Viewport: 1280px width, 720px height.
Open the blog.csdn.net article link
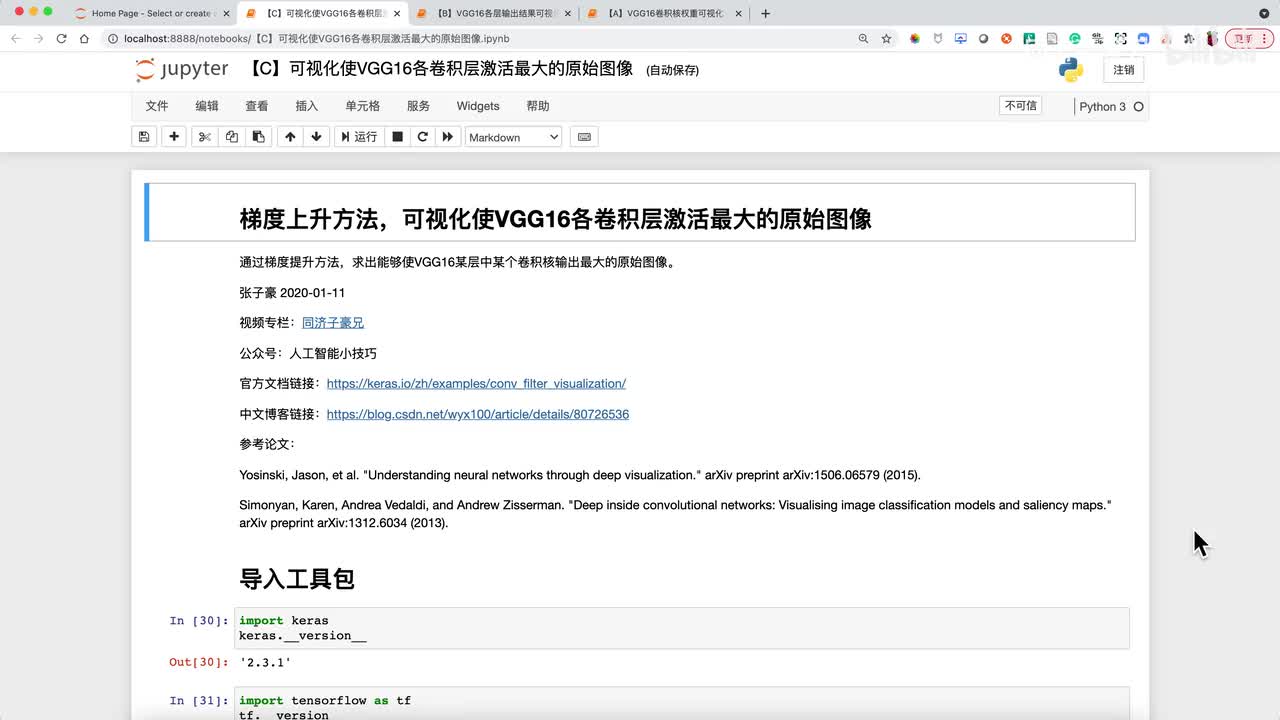click(478, 414)
